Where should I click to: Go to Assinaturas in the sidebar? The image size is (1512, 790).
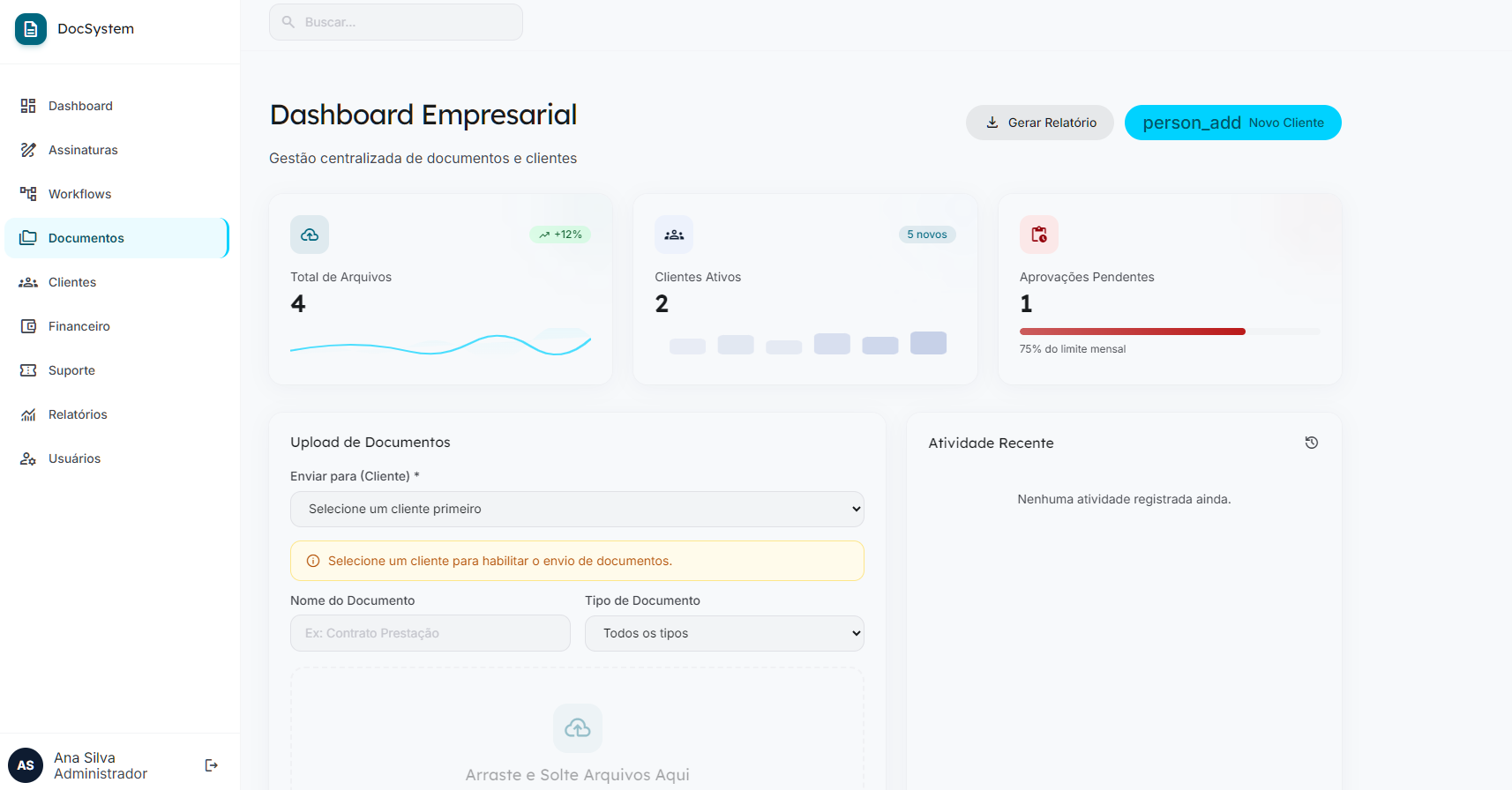[x=116, y=150]
